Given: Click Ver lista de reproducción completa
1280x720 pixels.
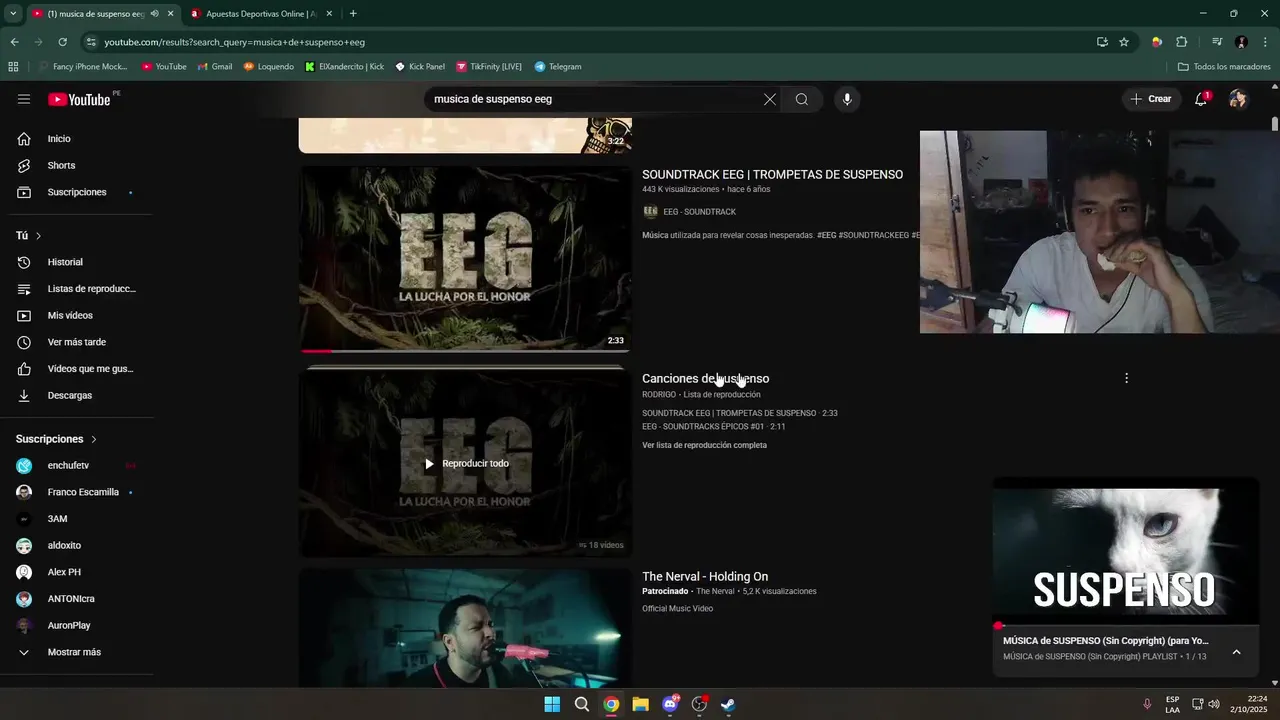Looking at the screenshot, I should pyautogui.click(x=704, y=445).
